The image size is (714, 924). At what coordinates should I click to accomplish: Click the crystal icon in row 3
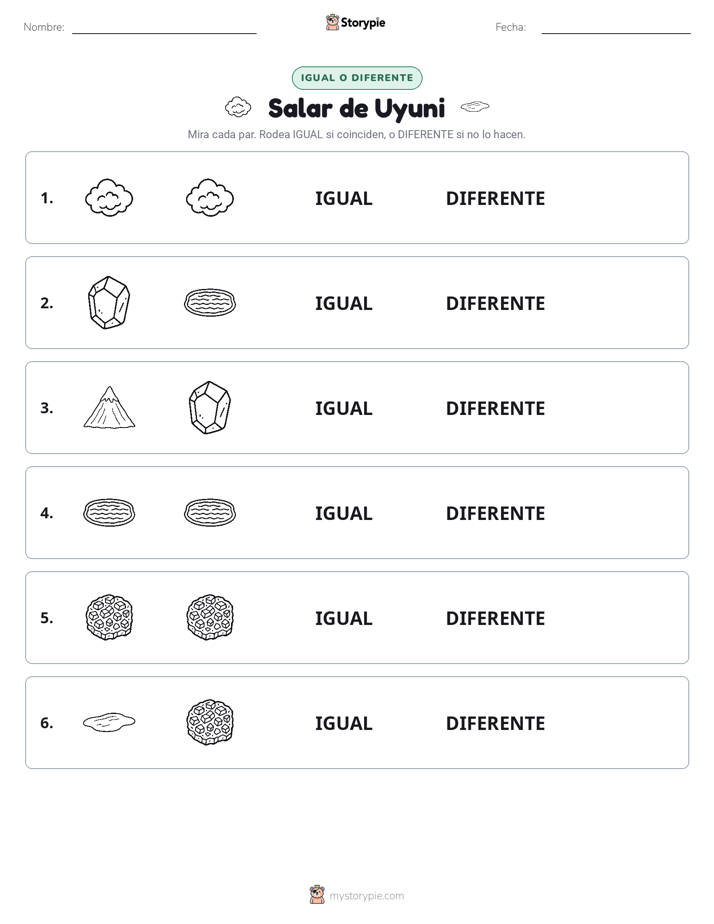tap(210, 408)
